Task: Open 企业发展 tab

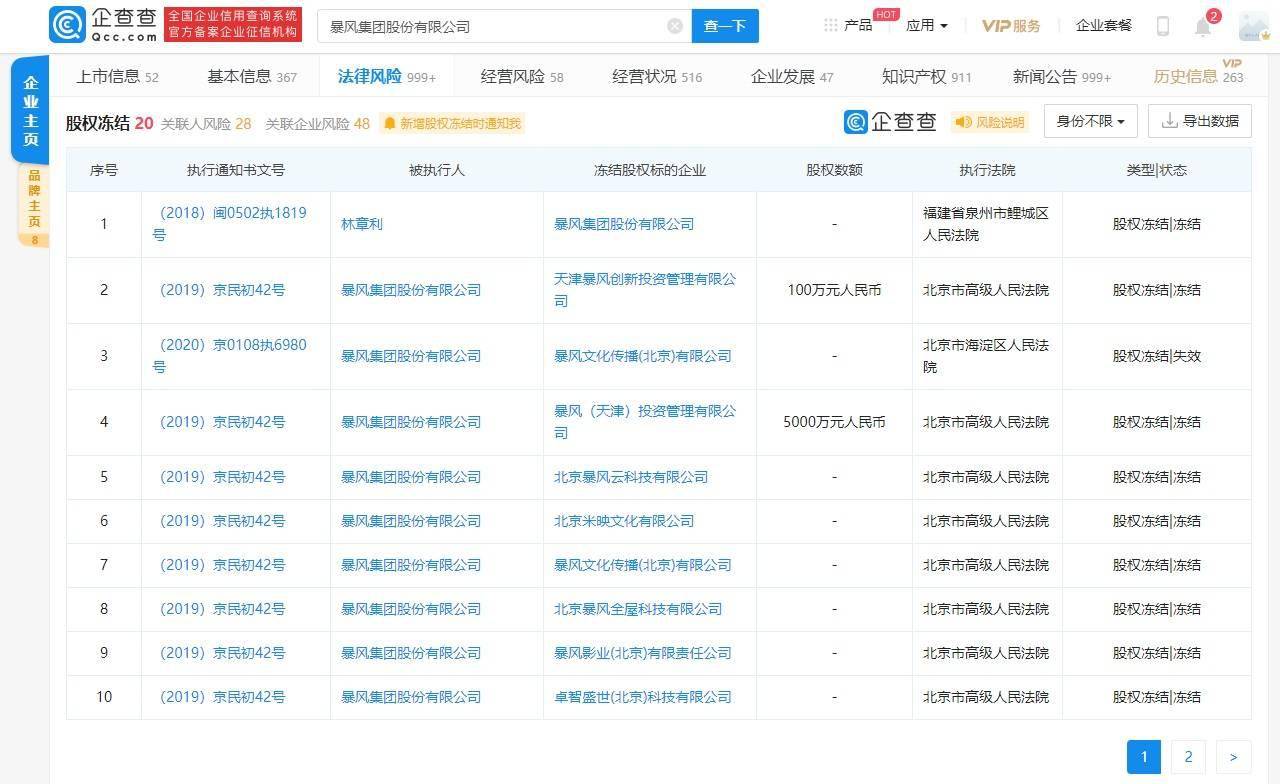Action: point(792,76)
